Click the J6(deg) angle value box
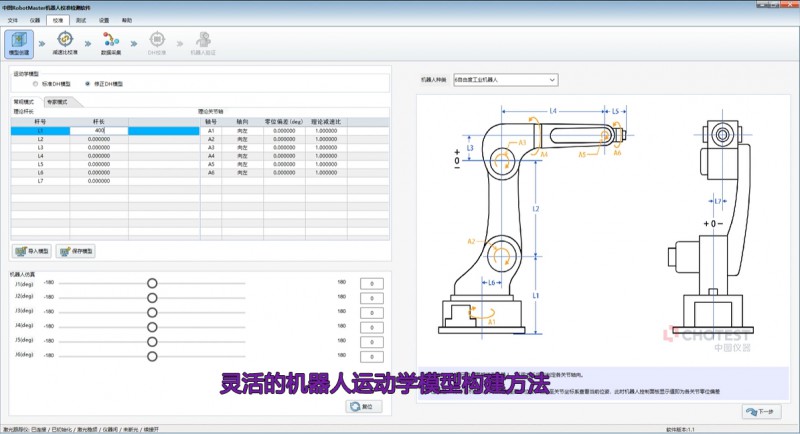Screen dimensions: 800x434 [372, 355]
